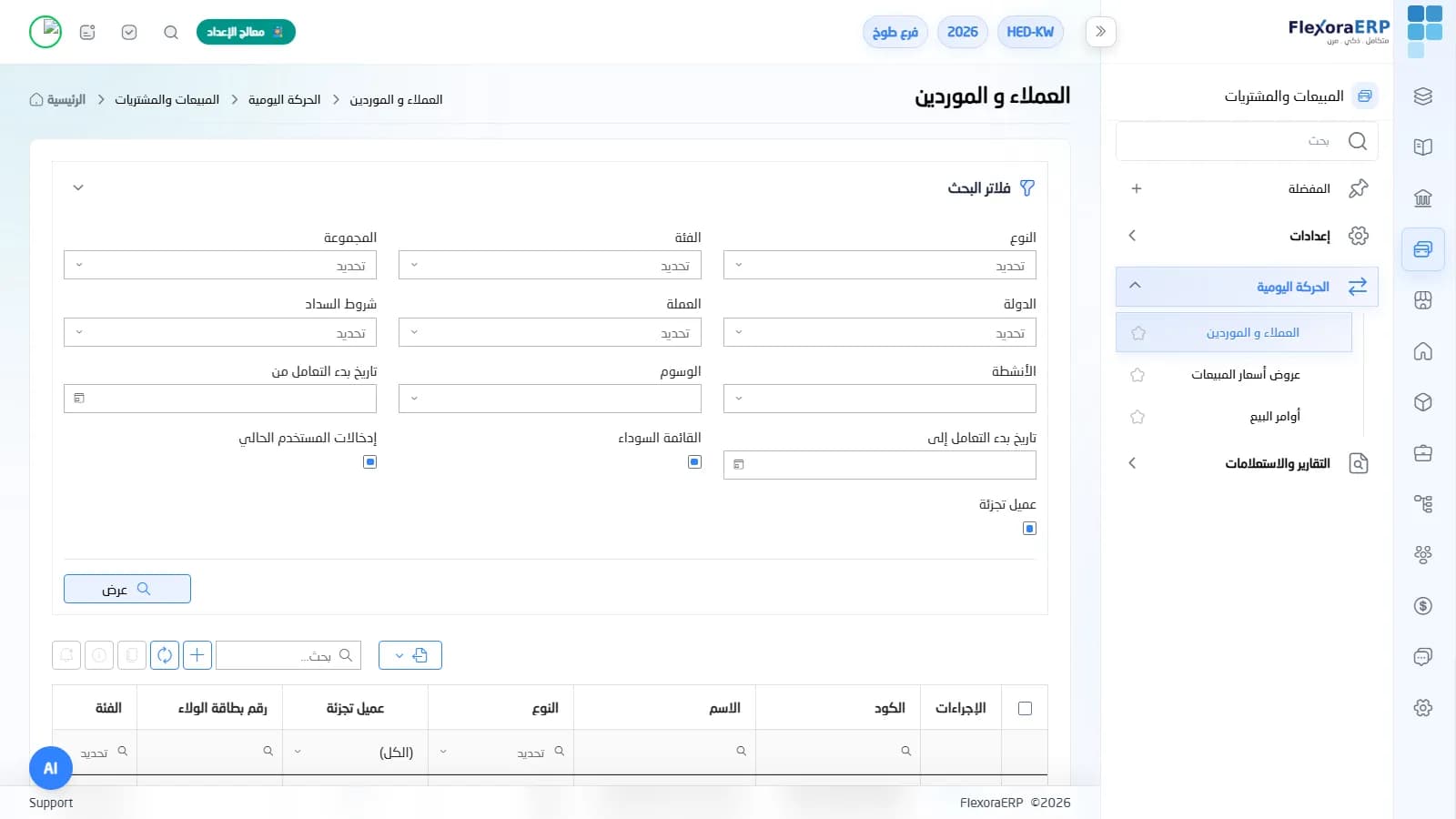1456x819 pixels.
Task: Open the النوع filter dropdown
Action: [x=880, y=266]
